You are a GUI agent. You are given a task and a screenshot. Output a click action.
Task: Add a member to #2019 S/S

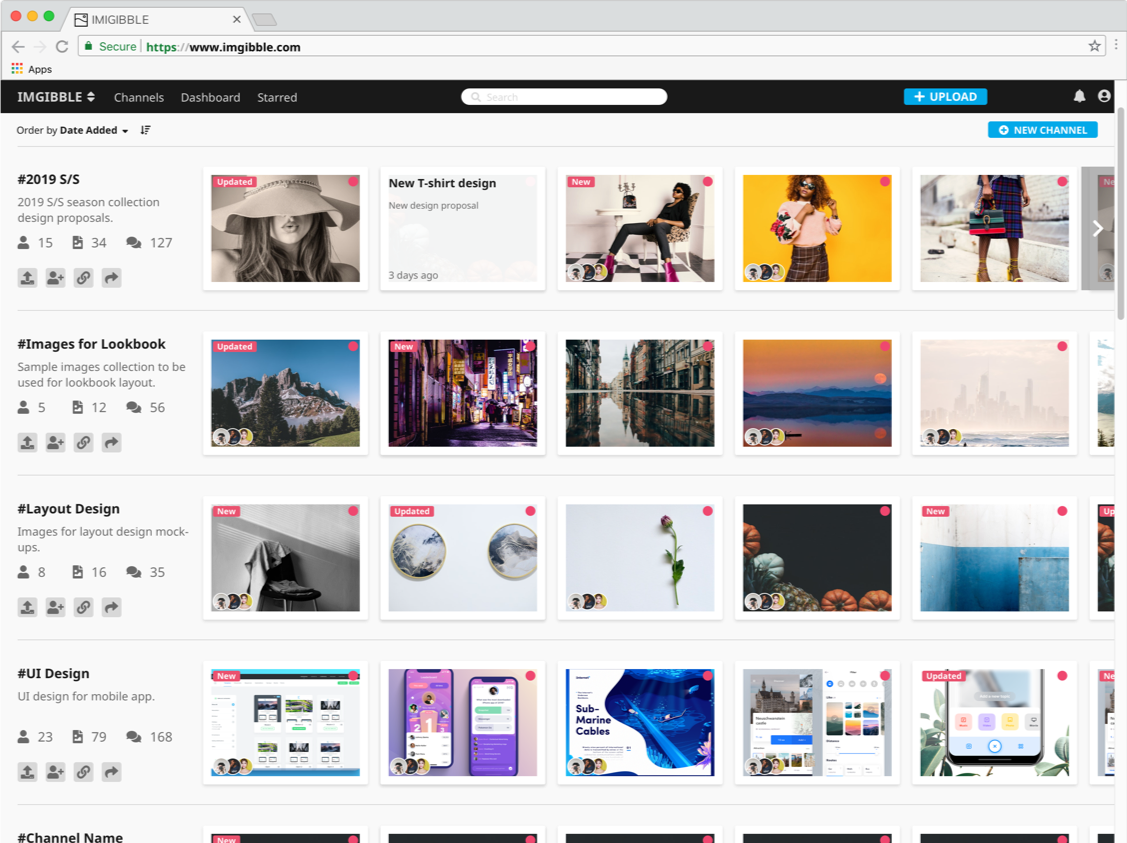(x=55, y=277)
